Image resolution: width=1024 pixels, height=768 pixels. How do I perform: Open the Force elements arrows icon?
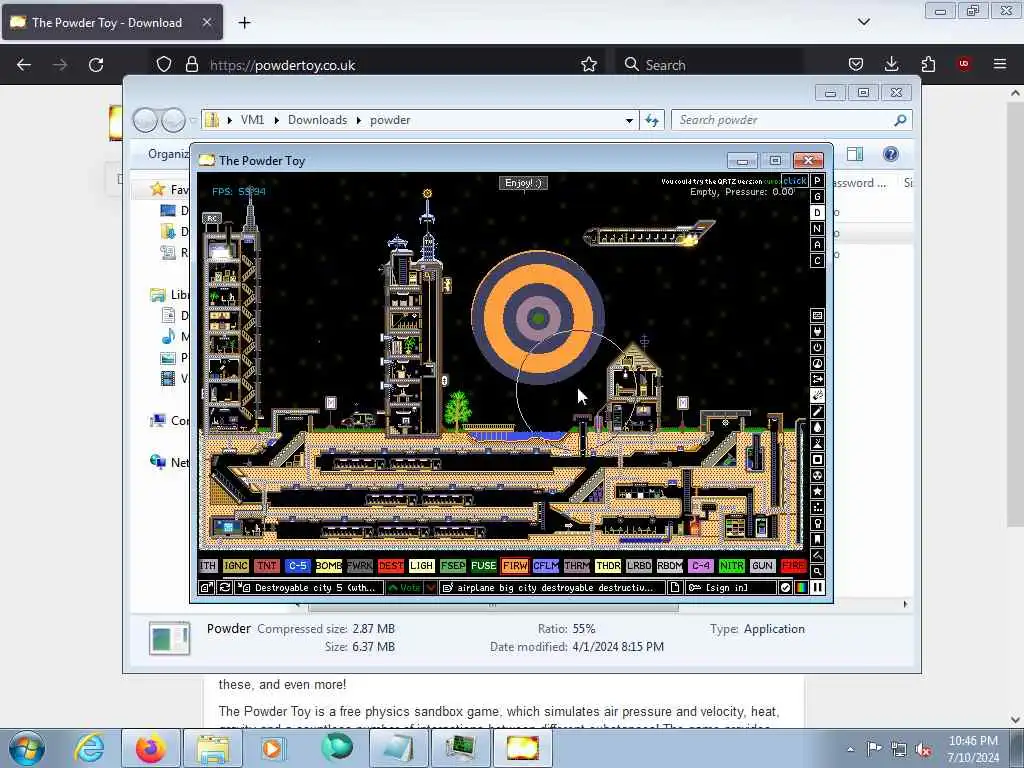817,379
